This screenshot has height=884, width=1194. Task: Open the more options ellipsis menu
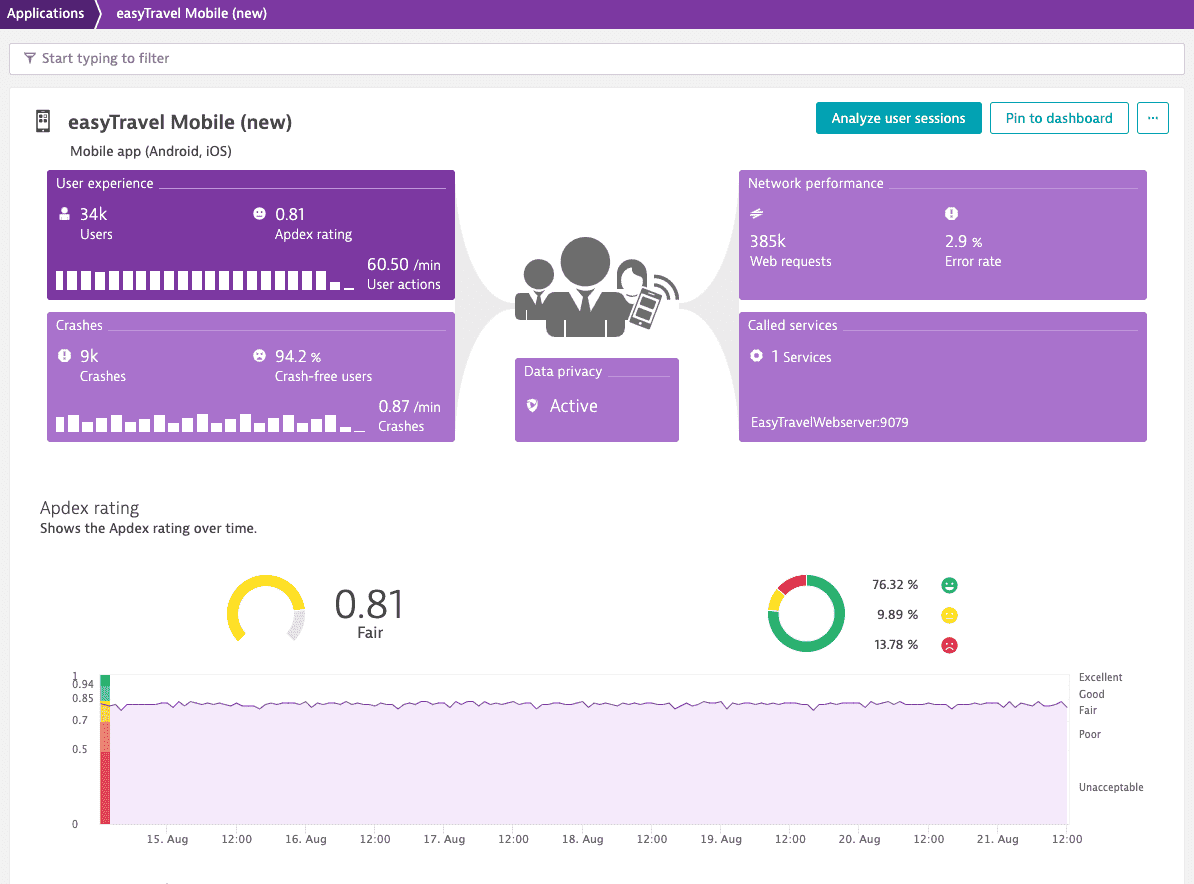tap(1152, 118)
